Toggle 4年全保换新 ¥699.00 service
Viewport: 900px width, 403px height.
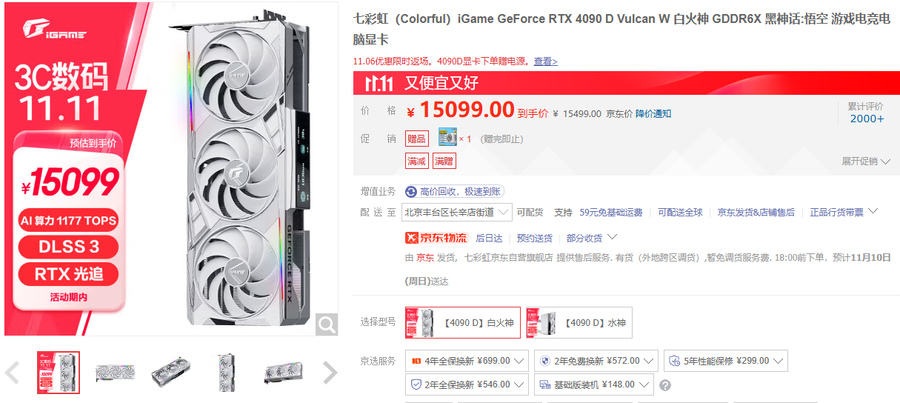(x=467, y=361)
